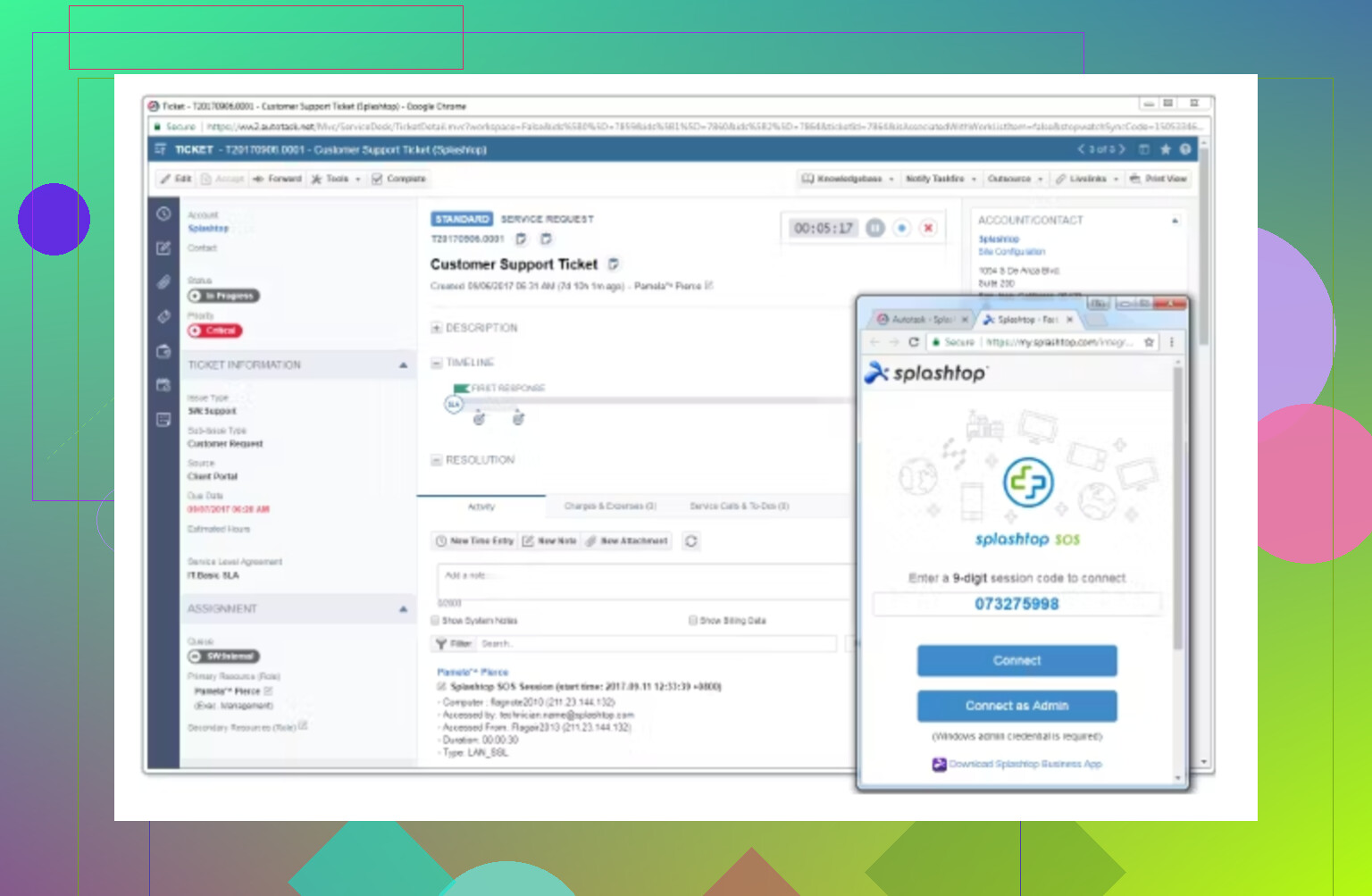
Task: Click Connect as Admin
Action: pyautogui.click(x=1016, y=706)
